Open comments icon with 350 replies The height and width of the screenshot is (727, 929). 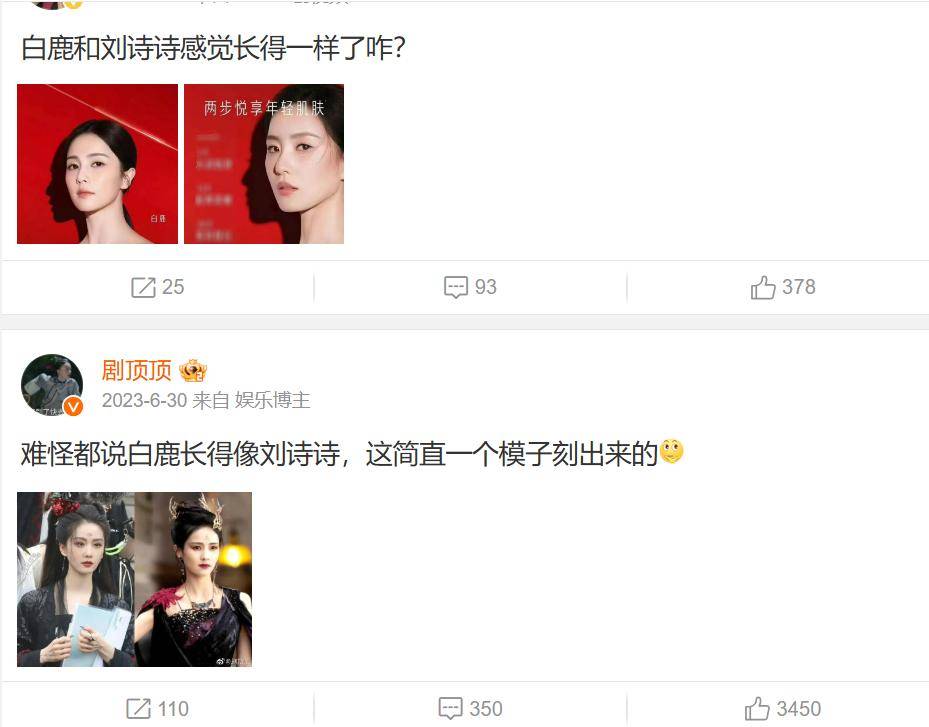tap(451, 709)
